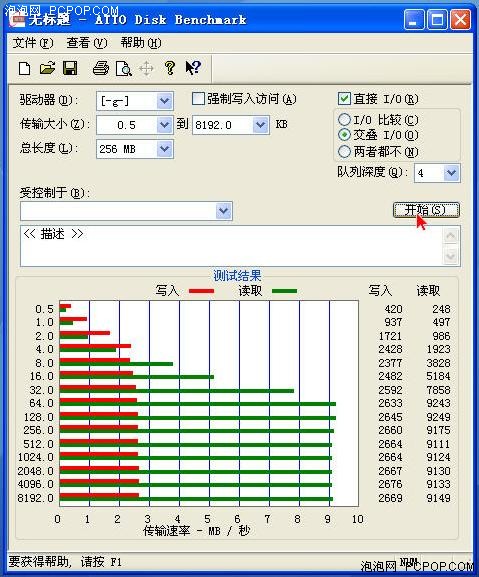Click the question mark About icon
This screenshot has height=577, width=479.
(x=170, y=68)
